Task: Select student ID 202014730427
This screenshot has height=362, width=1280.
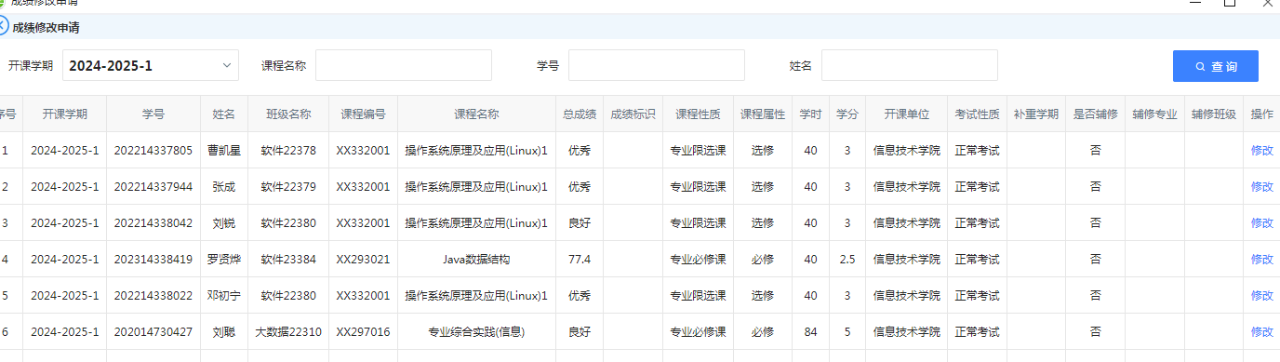Action: point(153,332)
